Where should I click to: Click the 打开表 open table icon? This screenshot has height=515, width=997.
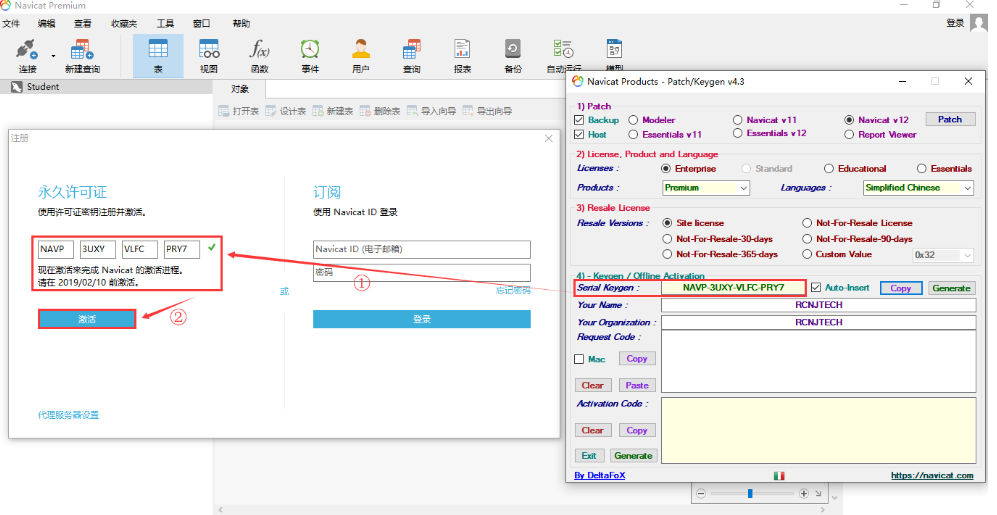pos(224,111)
